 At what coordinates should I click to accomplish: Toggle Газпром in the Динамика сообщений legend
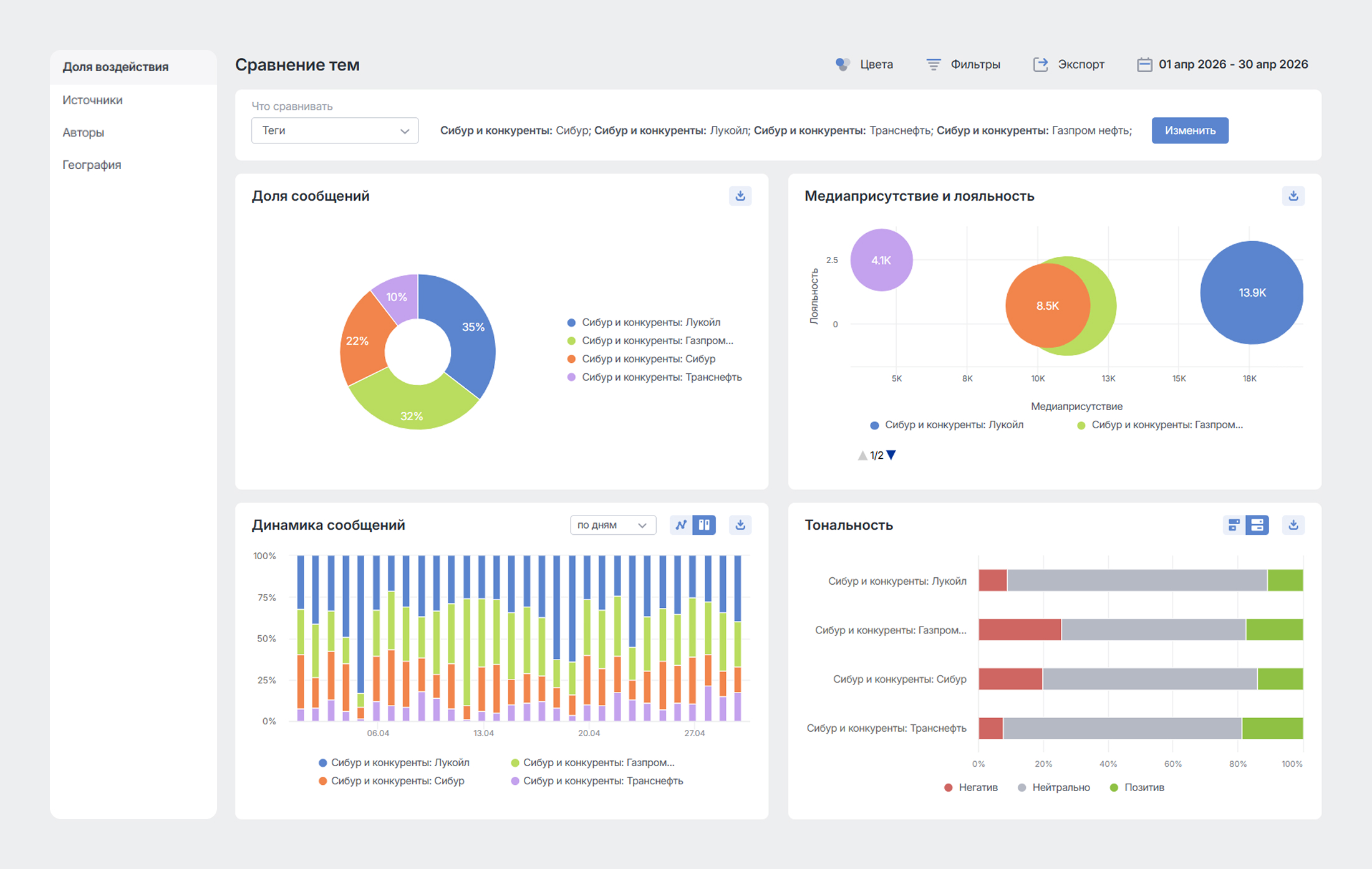(x=592, y=762)
